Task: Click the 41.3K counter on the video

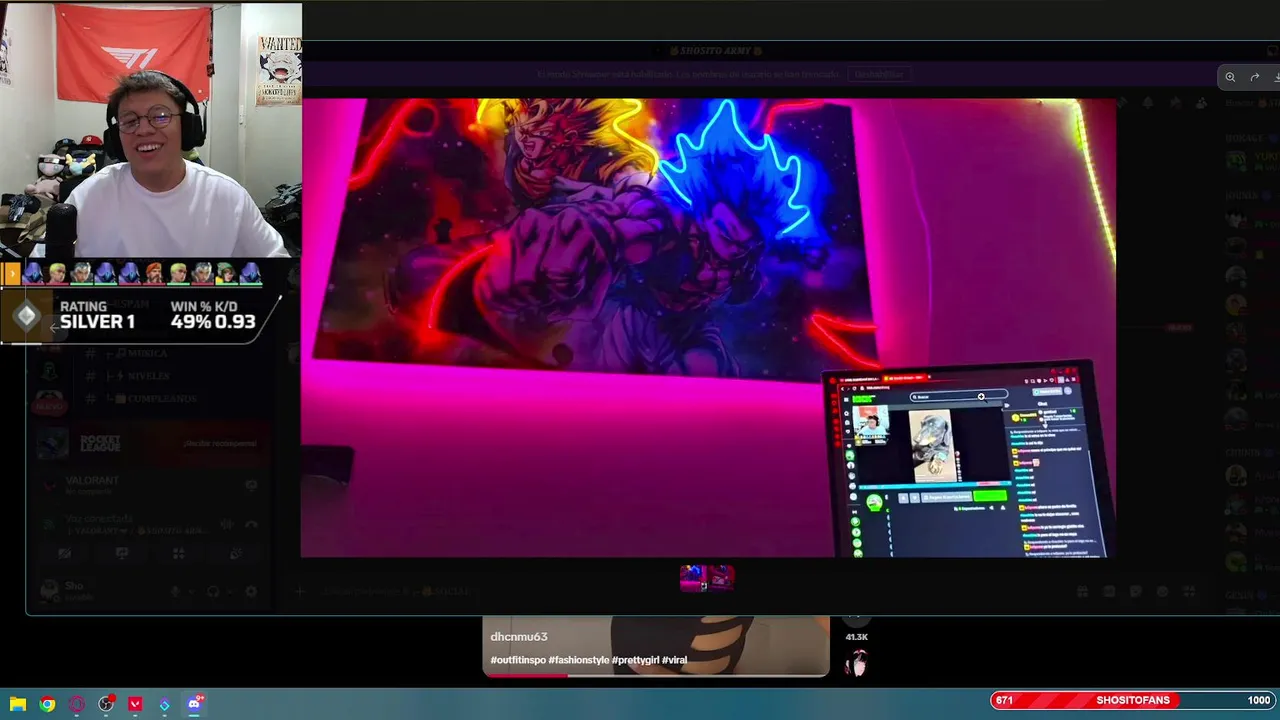Action: tap(856, 637)
